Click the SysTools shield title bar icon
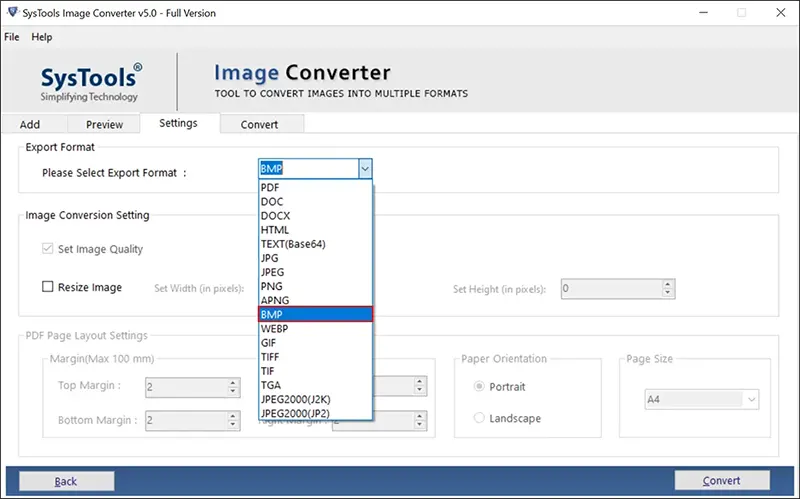The image size is (800, 499). click(13, 12)
